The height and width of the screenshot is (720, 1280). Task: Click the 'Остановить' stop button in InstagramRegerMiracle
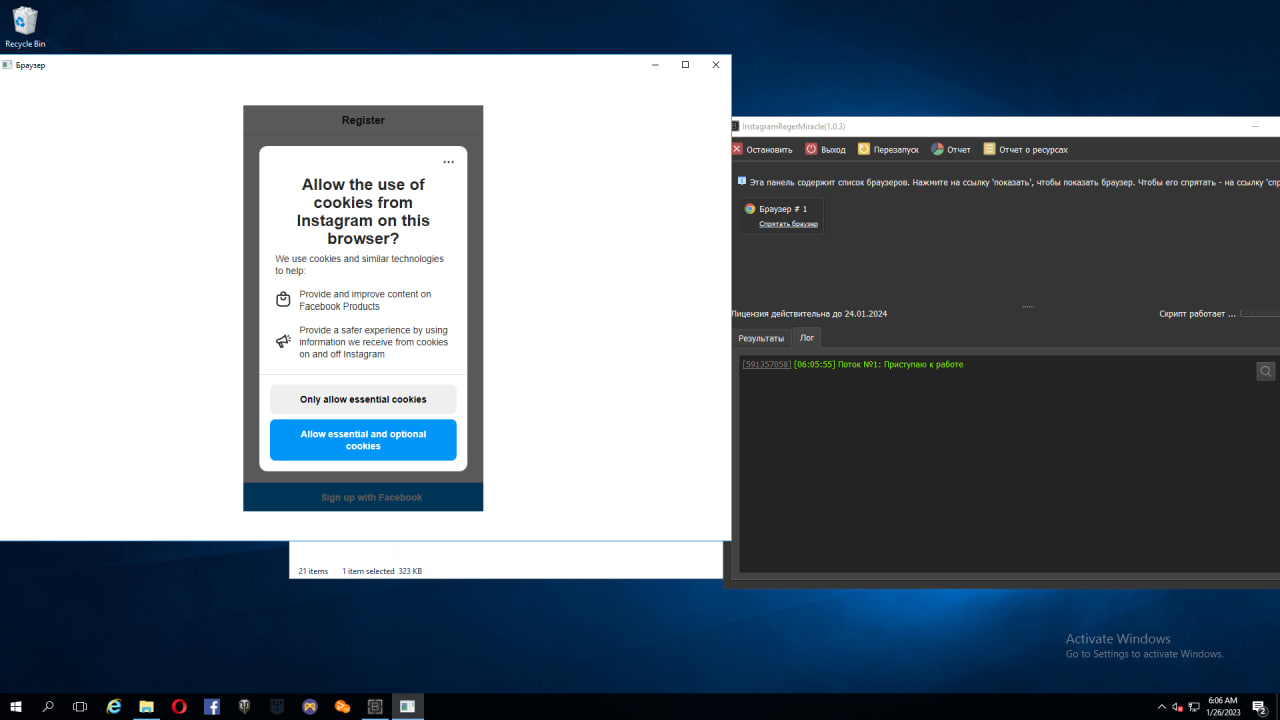pos(762,150)
